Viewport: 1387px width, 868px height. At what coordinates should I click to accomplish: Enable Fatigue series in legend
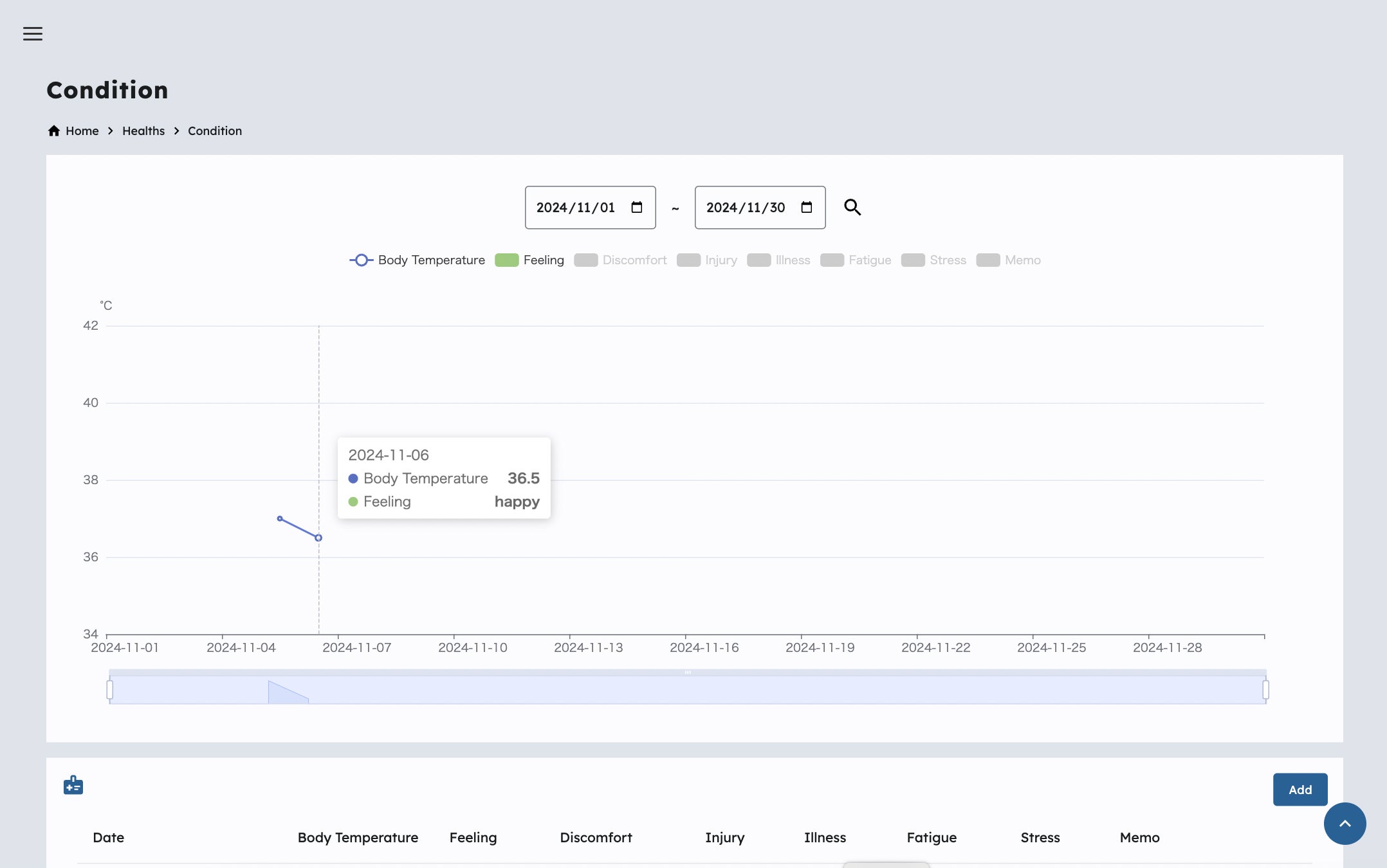click(x=856, y=260)
